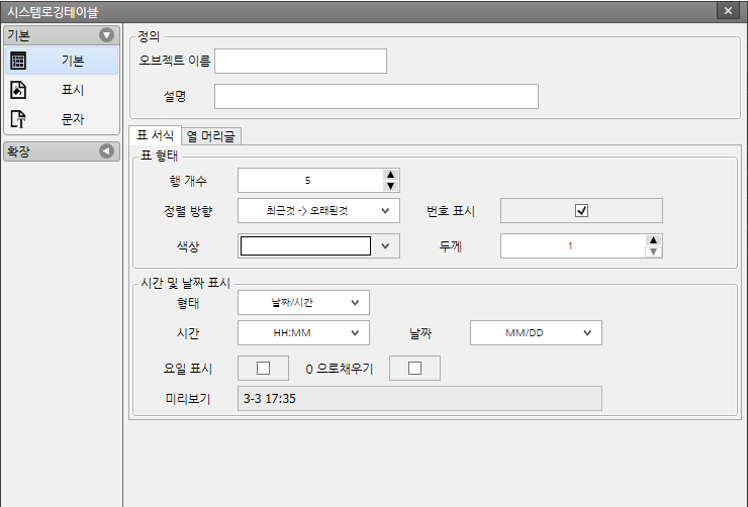748x507 pixels.
Task: Select the 기본 label in sidebar list
Action: pyautogui.click(x=73, y=61)
